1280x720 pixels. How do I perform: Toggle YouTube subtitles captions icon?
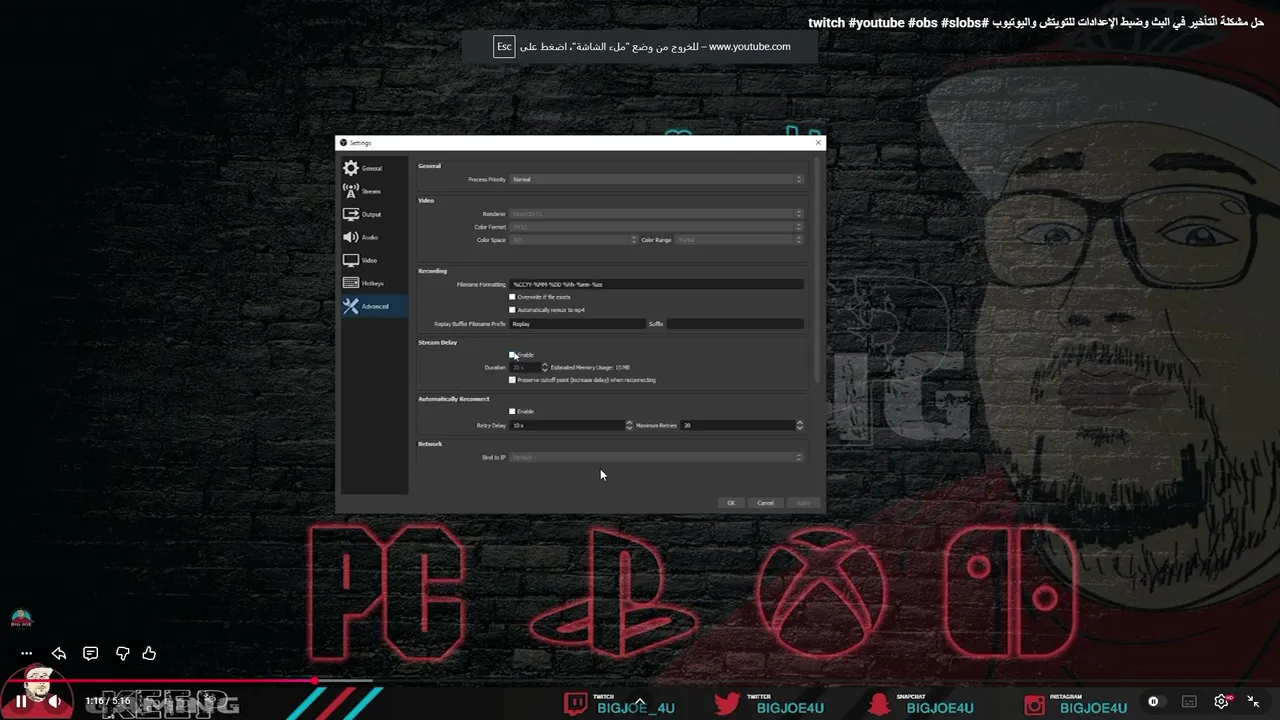1189,702
